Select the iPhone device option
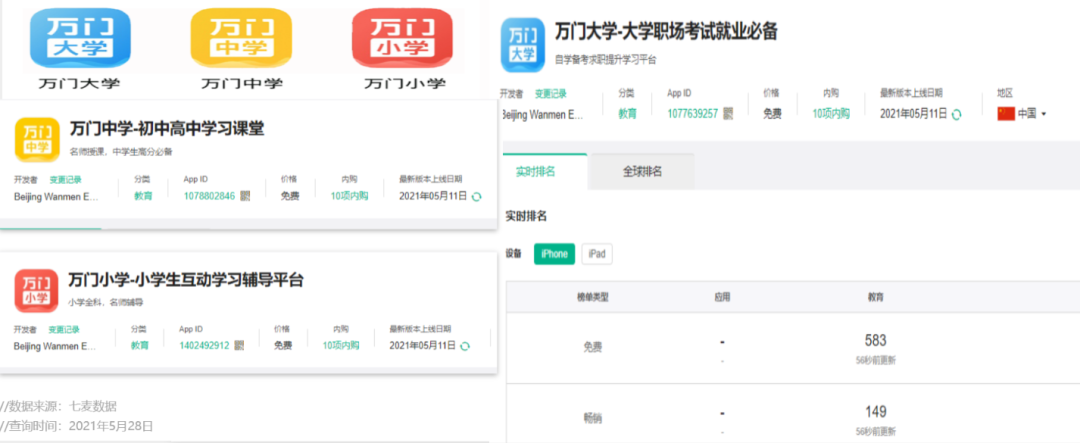 coord(554,254)
